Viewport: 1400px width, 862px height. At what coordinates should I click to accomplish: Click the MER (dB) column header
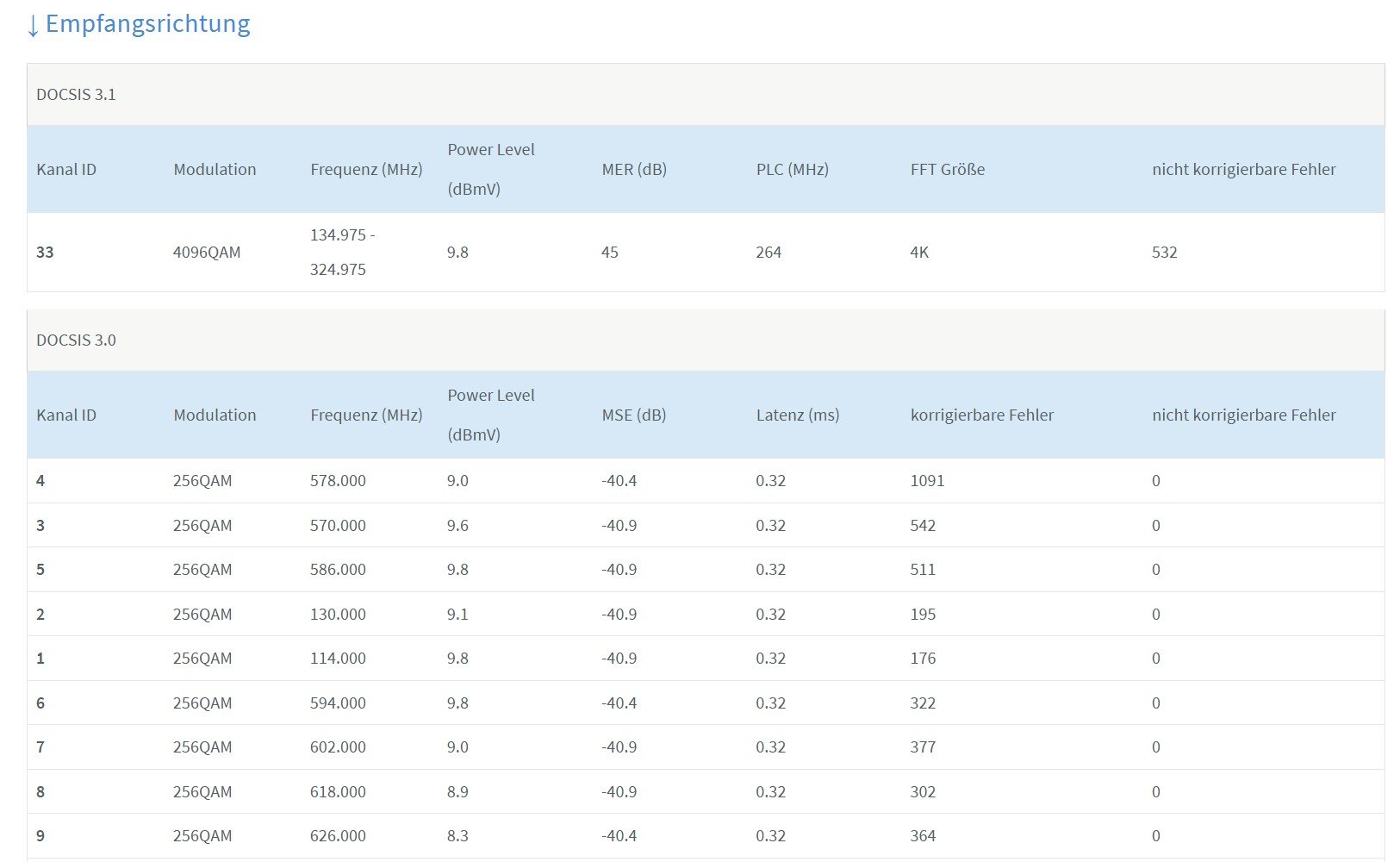[634, 170]
